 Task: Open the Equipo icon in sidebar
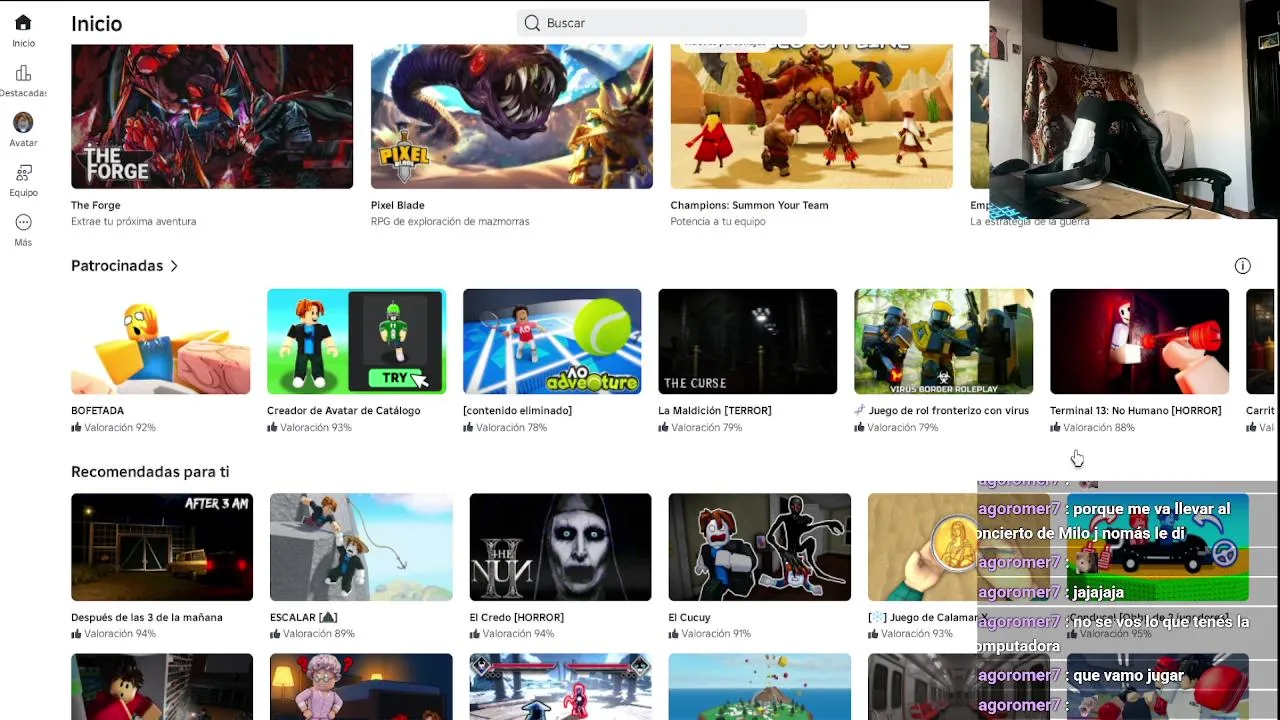pyautogui.click(x=23, y=173)
